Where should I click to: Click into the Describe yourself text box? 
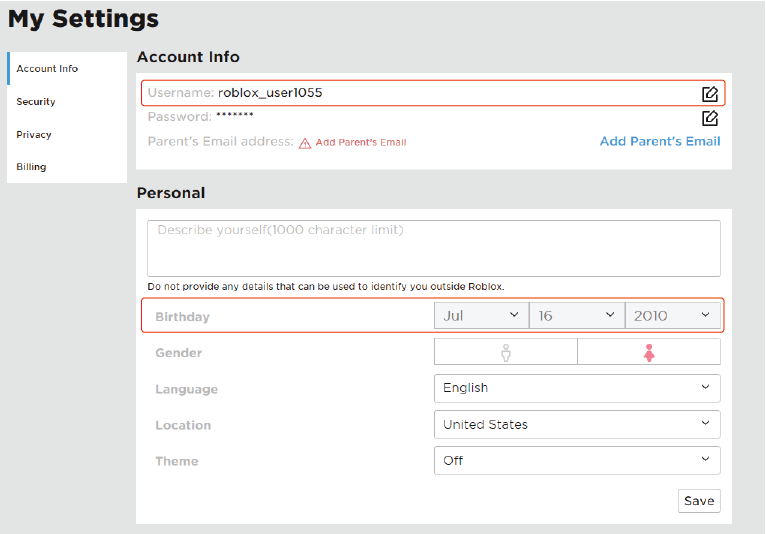click(x=433, y=248)
